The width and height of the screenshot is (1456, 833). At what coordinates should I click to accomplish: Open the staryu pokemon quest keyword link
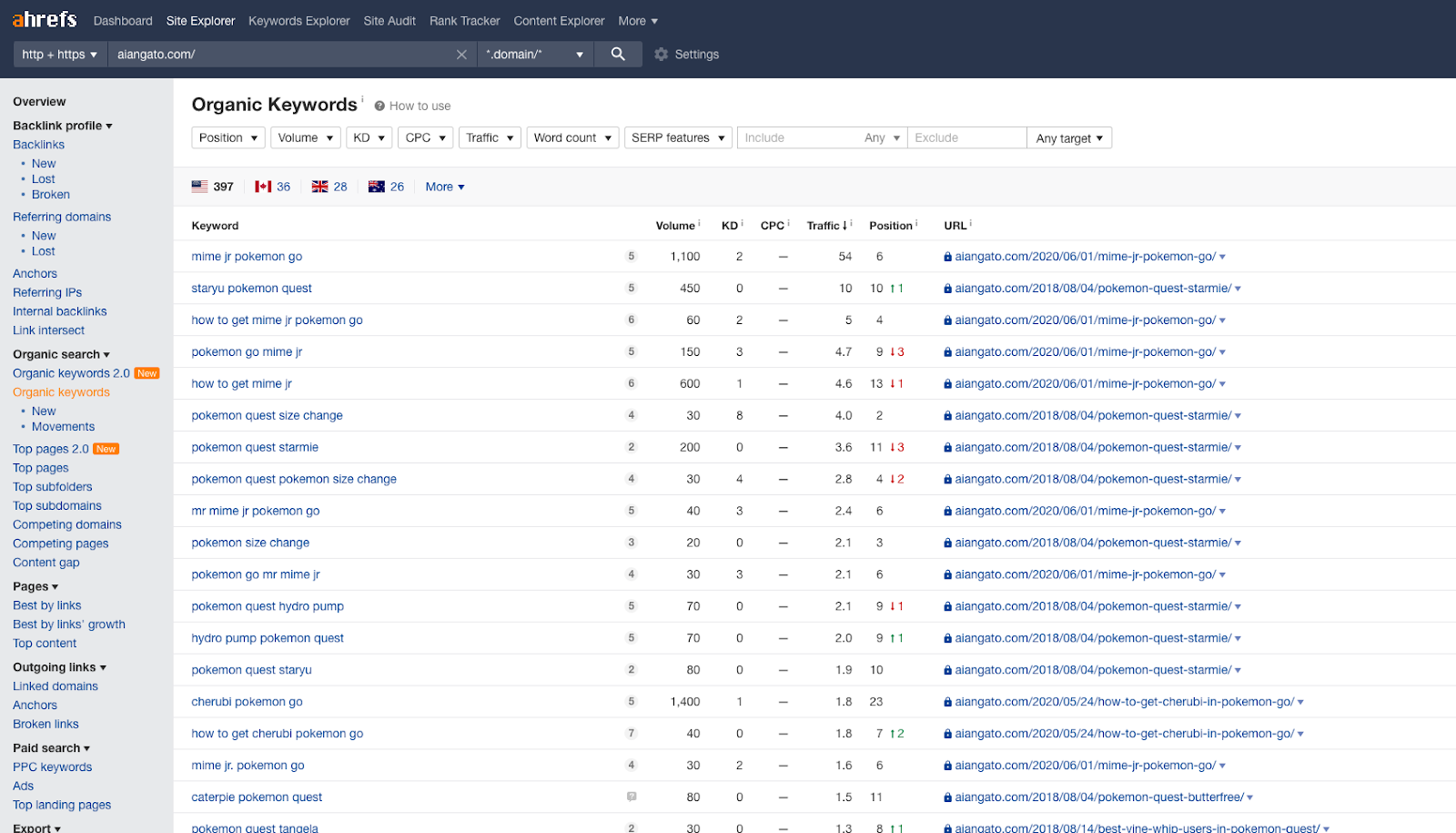pyautogui.click(x=251, y=289)
